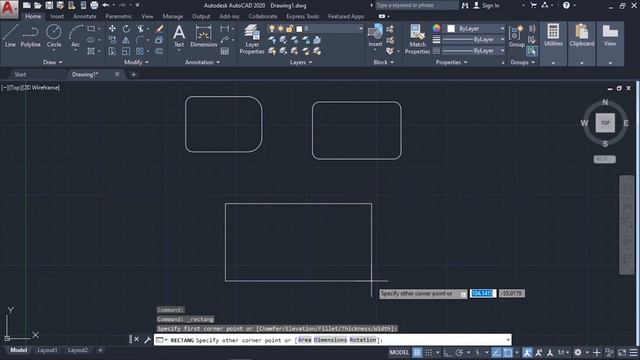Switch to the Insert ribbon tab
The height and width of the screenshot is (360, 640).
(x=57, y=16)
